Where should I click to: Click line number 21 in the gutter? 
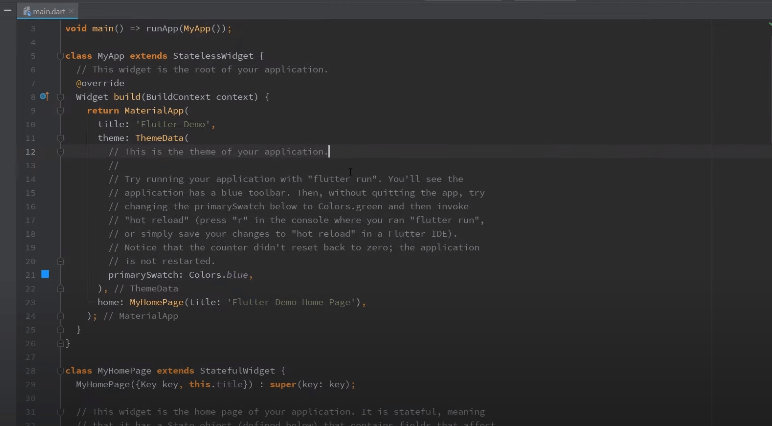[31, 275]
